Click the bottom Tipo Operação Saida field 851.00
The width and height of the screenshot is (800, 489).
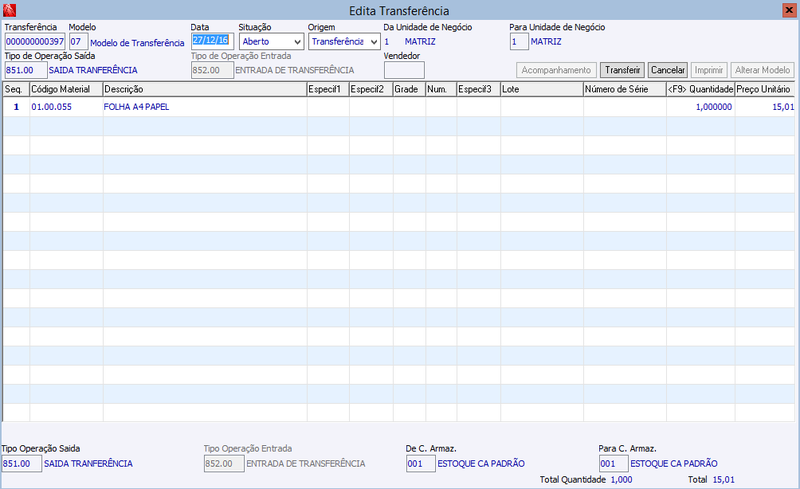(x=21, y=464)
